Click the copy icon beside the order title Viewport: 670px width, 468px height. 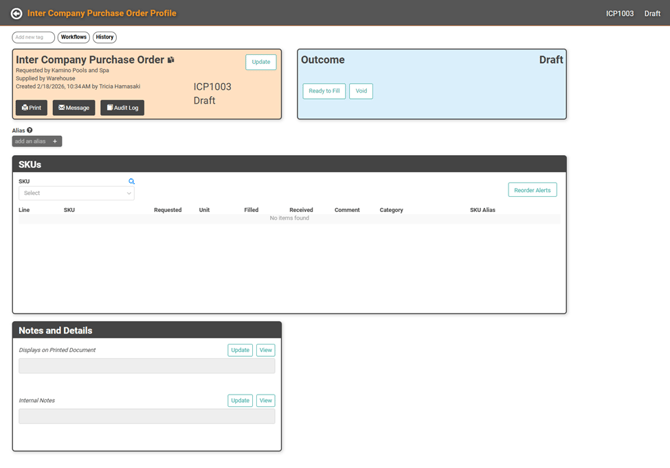tap(171, 60)
